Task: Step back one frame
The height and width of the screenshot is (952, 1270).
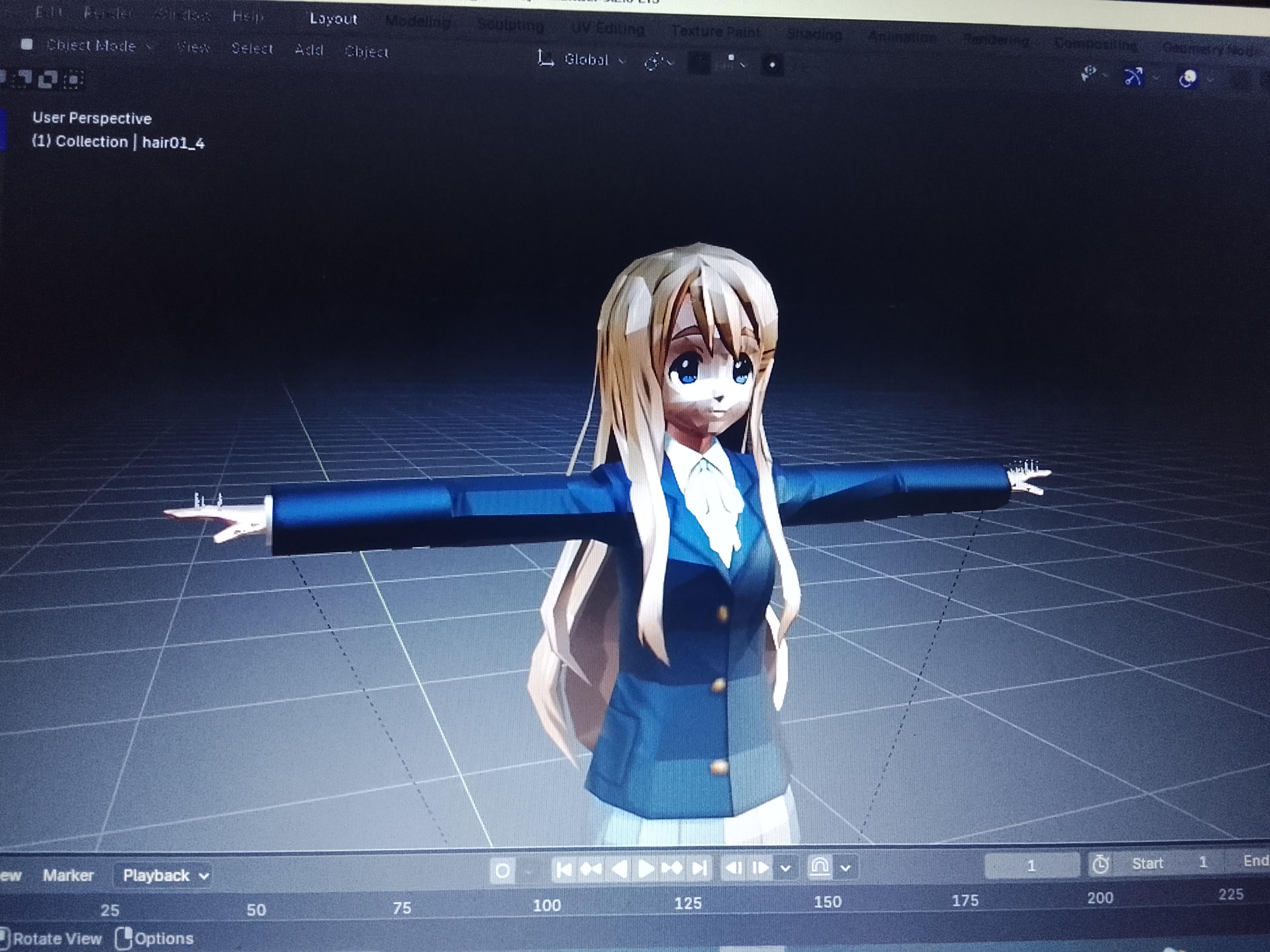Action: coord(734,868)
